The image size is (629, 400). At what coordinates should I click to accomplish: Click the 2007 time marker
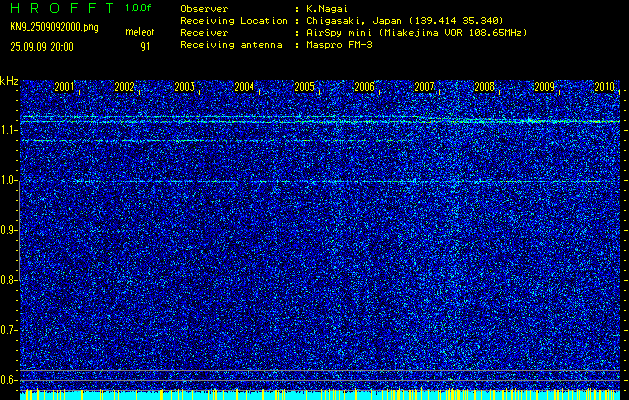coord(424,87)
